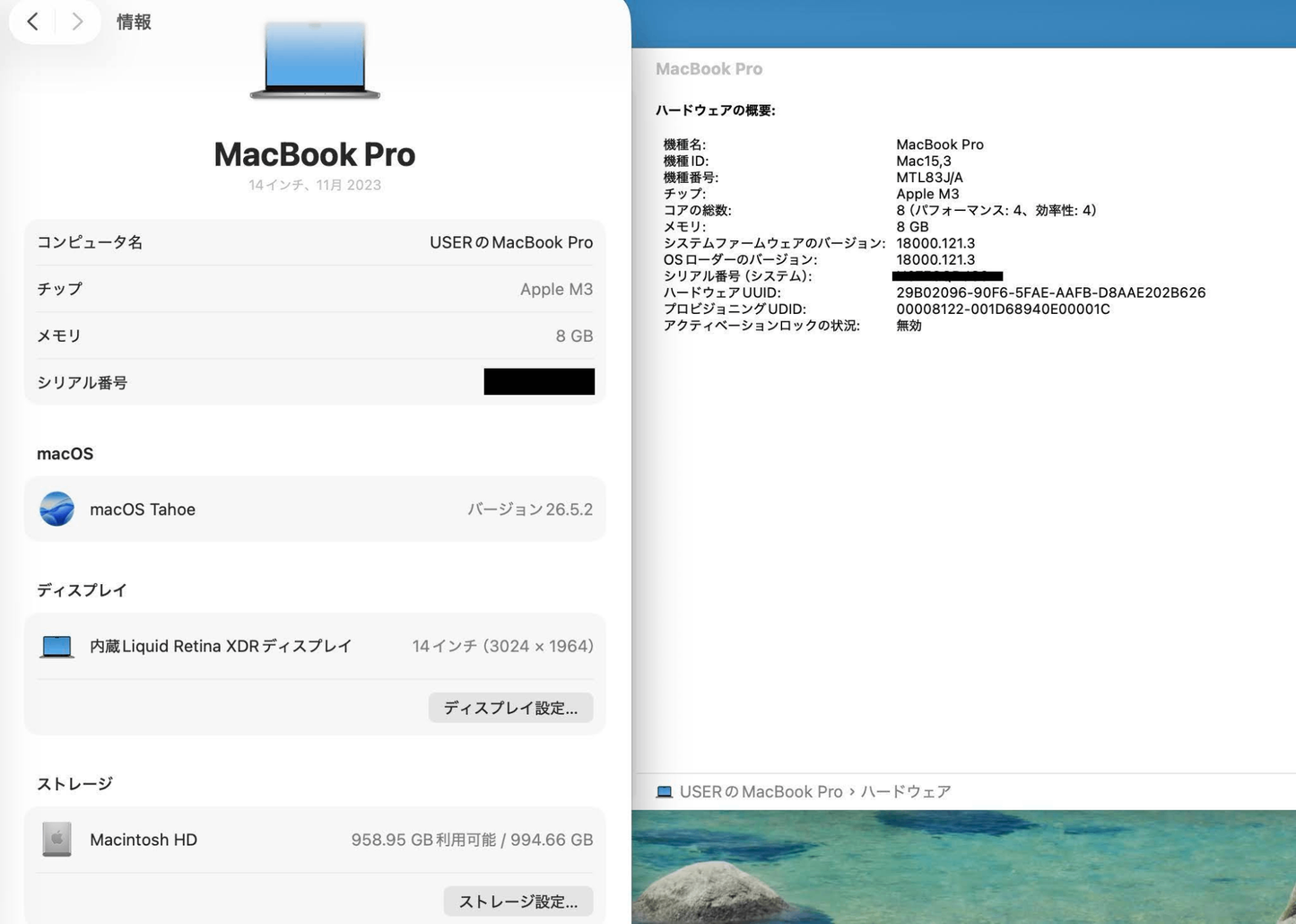Click アクティベーションロックの状況 value 無効
The image size is (1296, 924).
coord(909,326)
